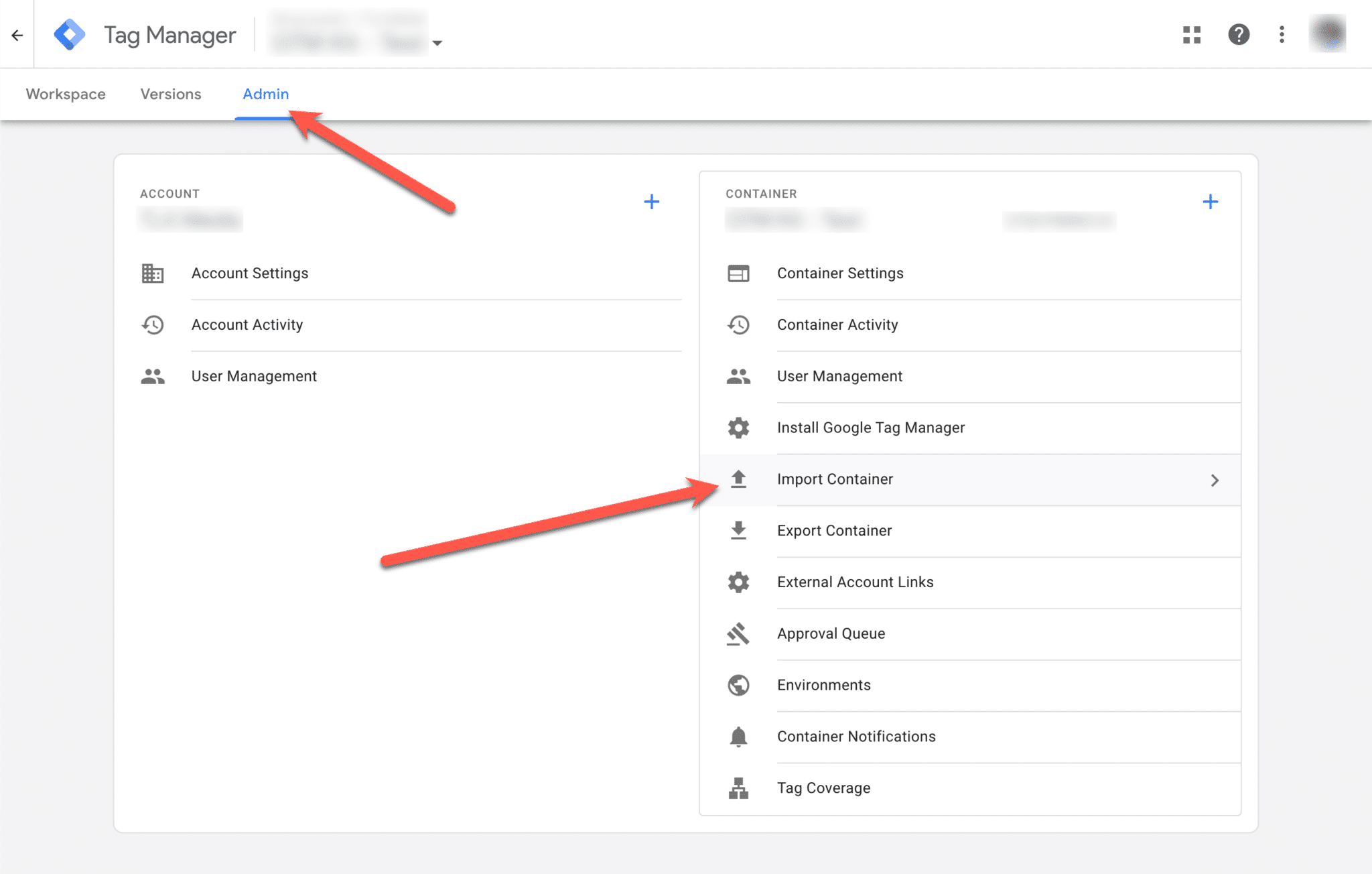Click the Tag Coverage sitemap icon
The image size is (1372, 874).
[738, 788]
